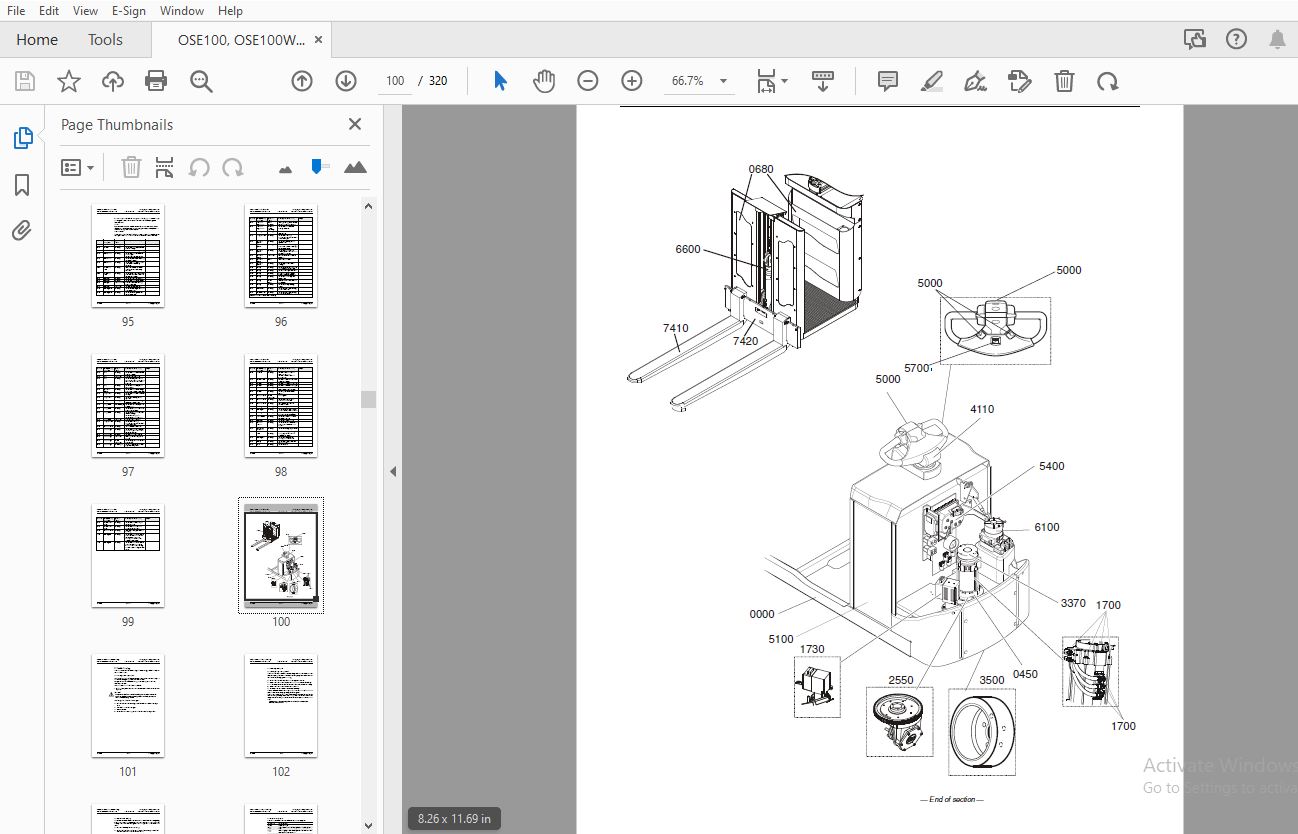Add a sticky note comment
1298x834 pixels.
pos(888,81)
